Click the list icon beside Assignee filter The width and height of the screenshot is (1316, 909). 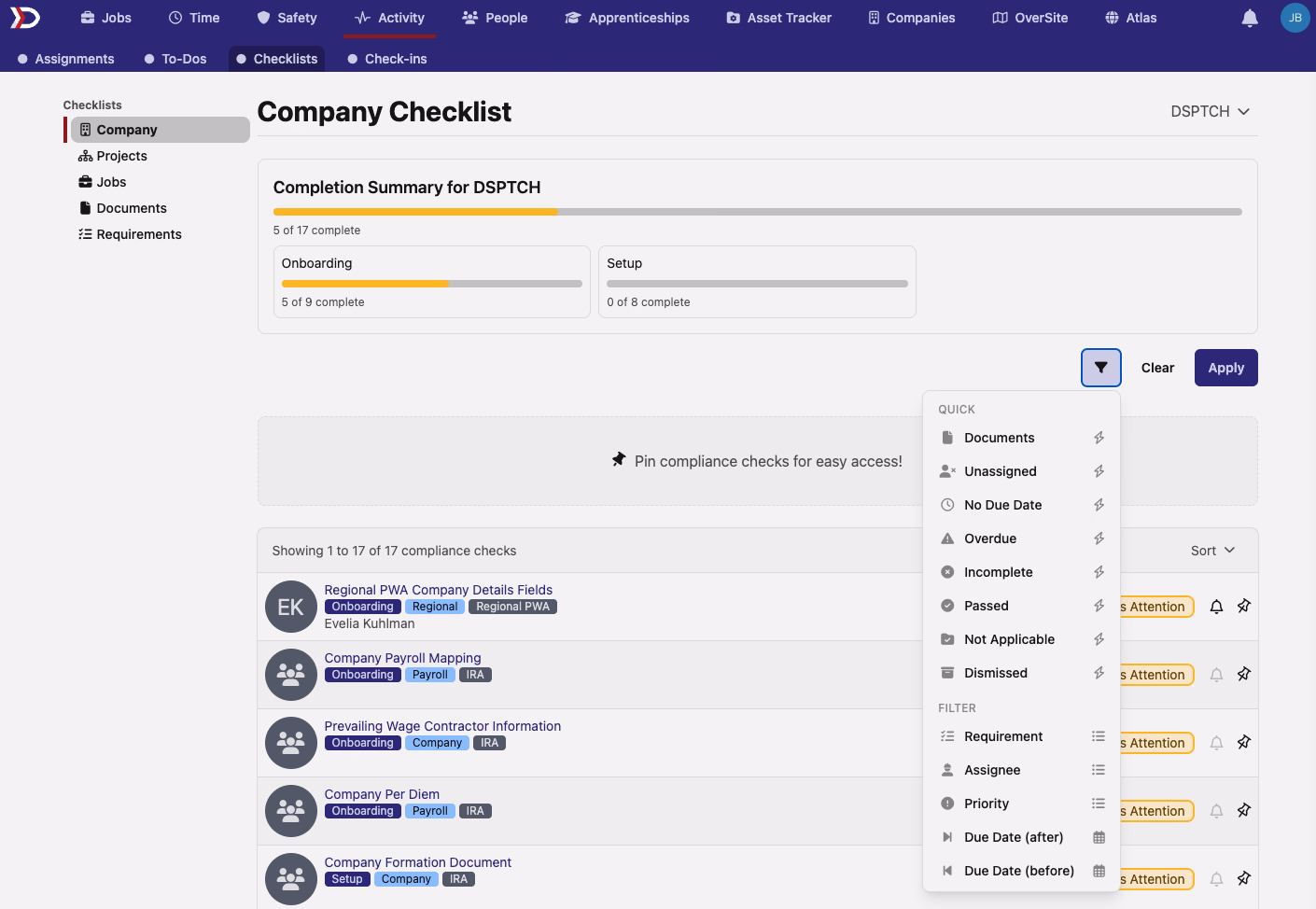pos(1099,770)
